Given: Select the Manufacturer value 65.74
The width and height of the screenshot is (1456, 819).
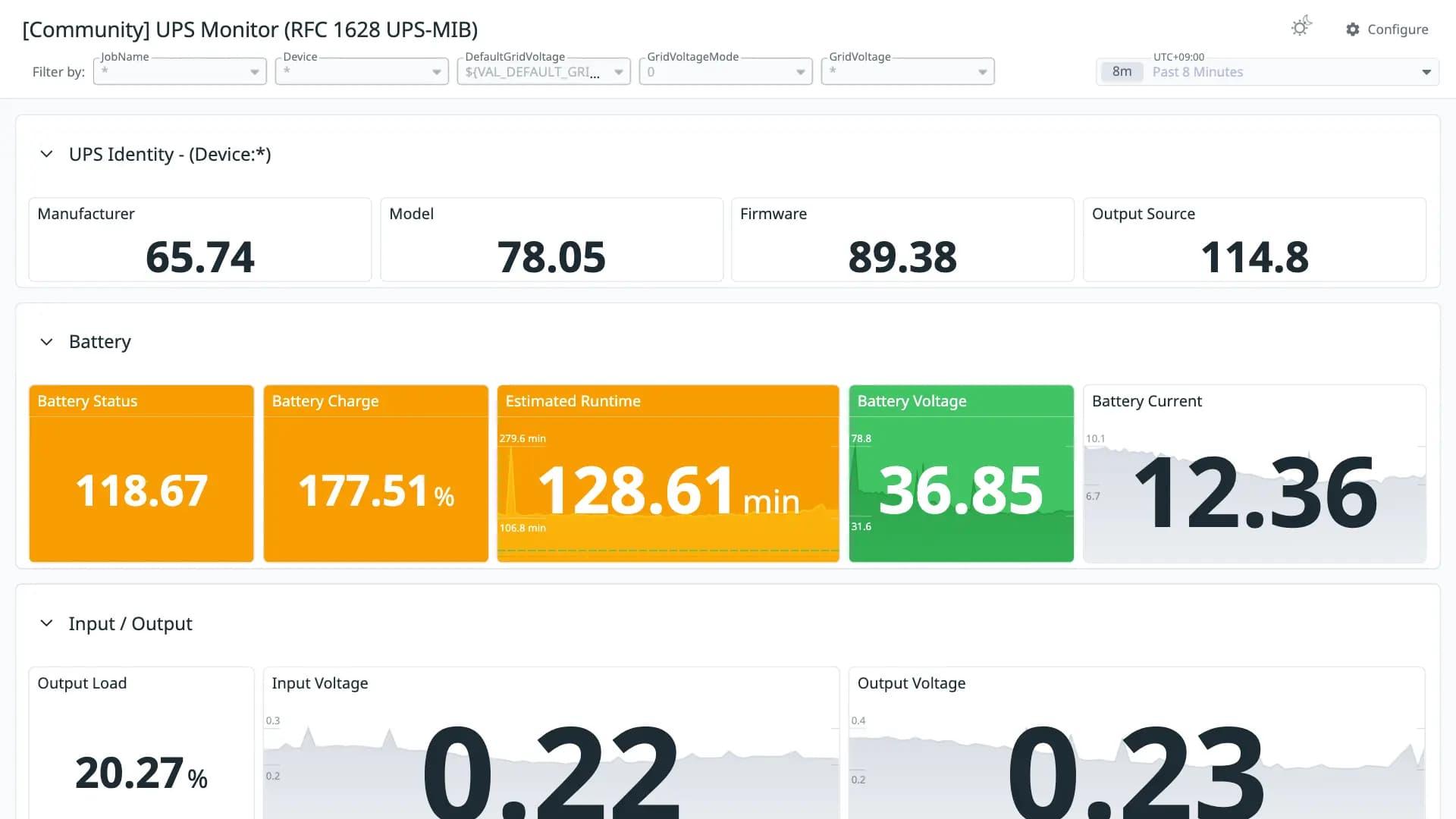Looking at the screenshot, I should point(200,257).
